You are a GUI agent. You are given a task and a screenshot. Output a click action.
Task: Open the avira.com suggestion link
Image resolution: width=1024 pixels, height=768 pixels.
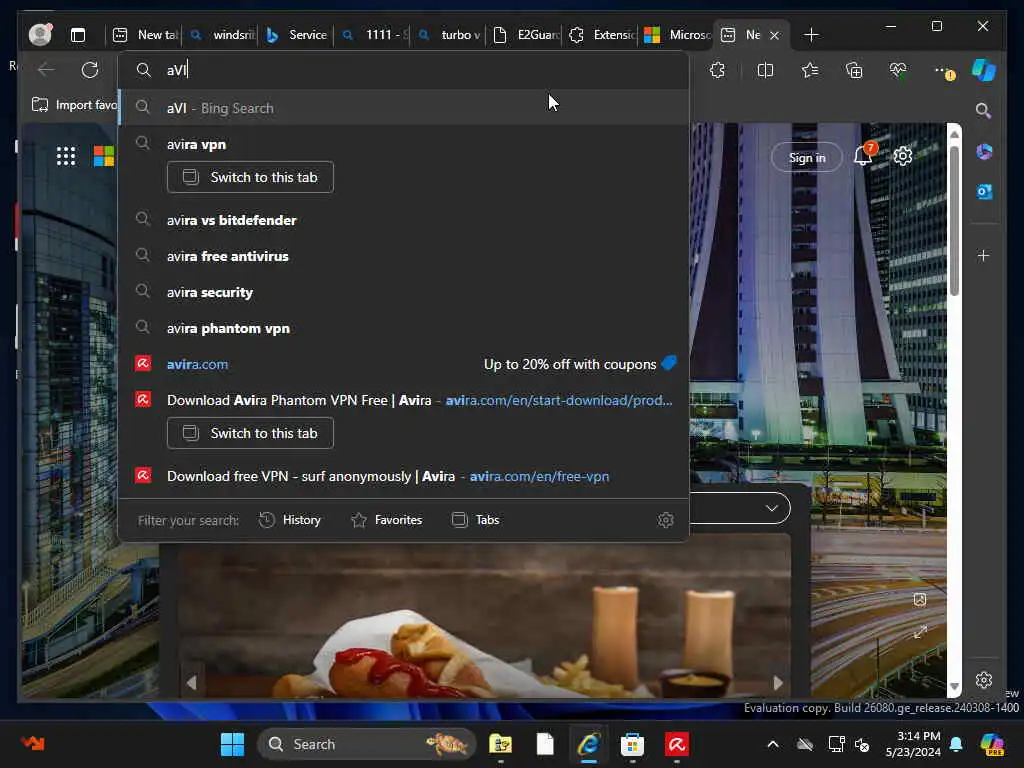coord(197,364)
